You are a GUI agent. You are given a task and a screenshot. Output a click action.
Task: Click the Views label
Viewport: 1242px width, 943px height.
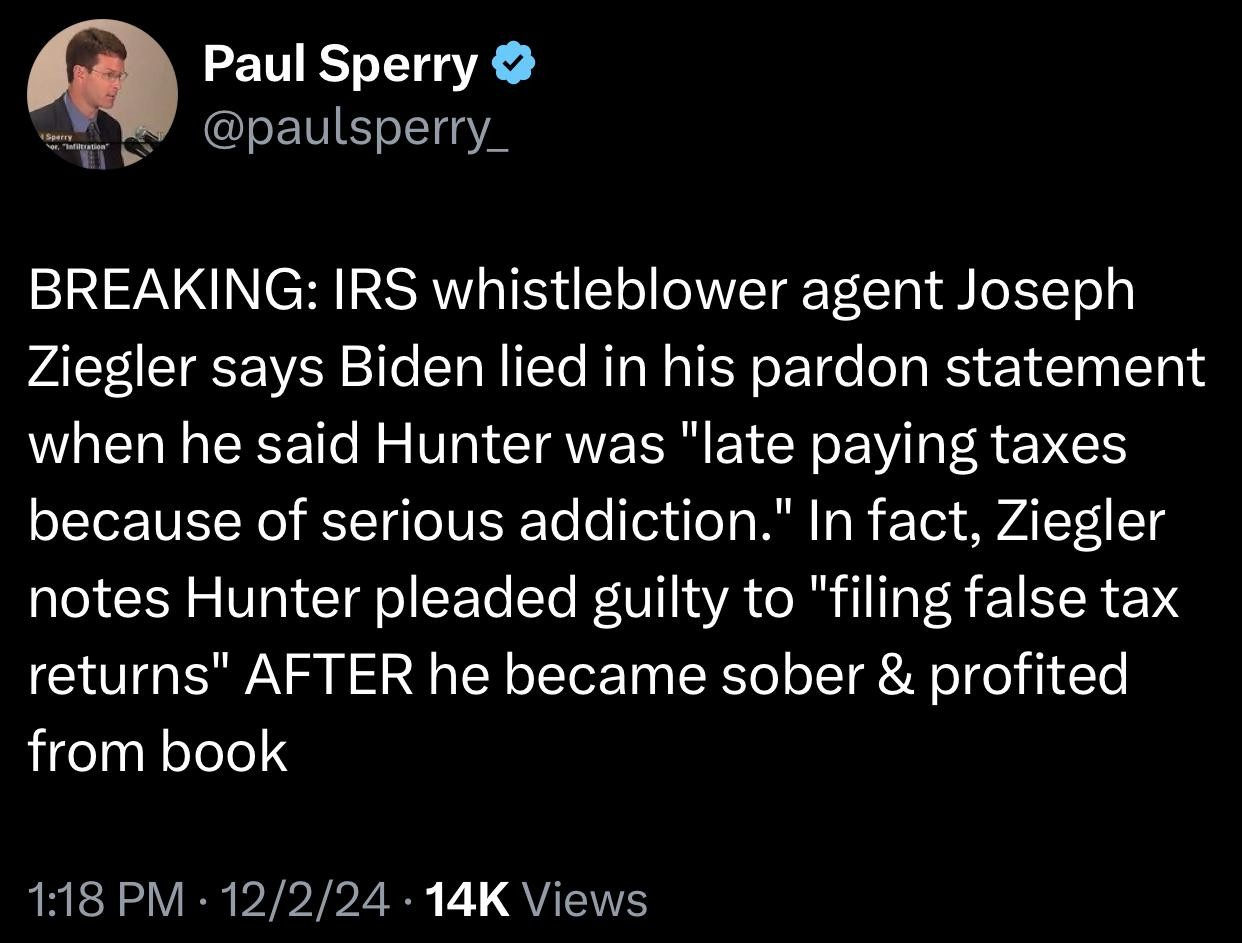pos(585,898)
